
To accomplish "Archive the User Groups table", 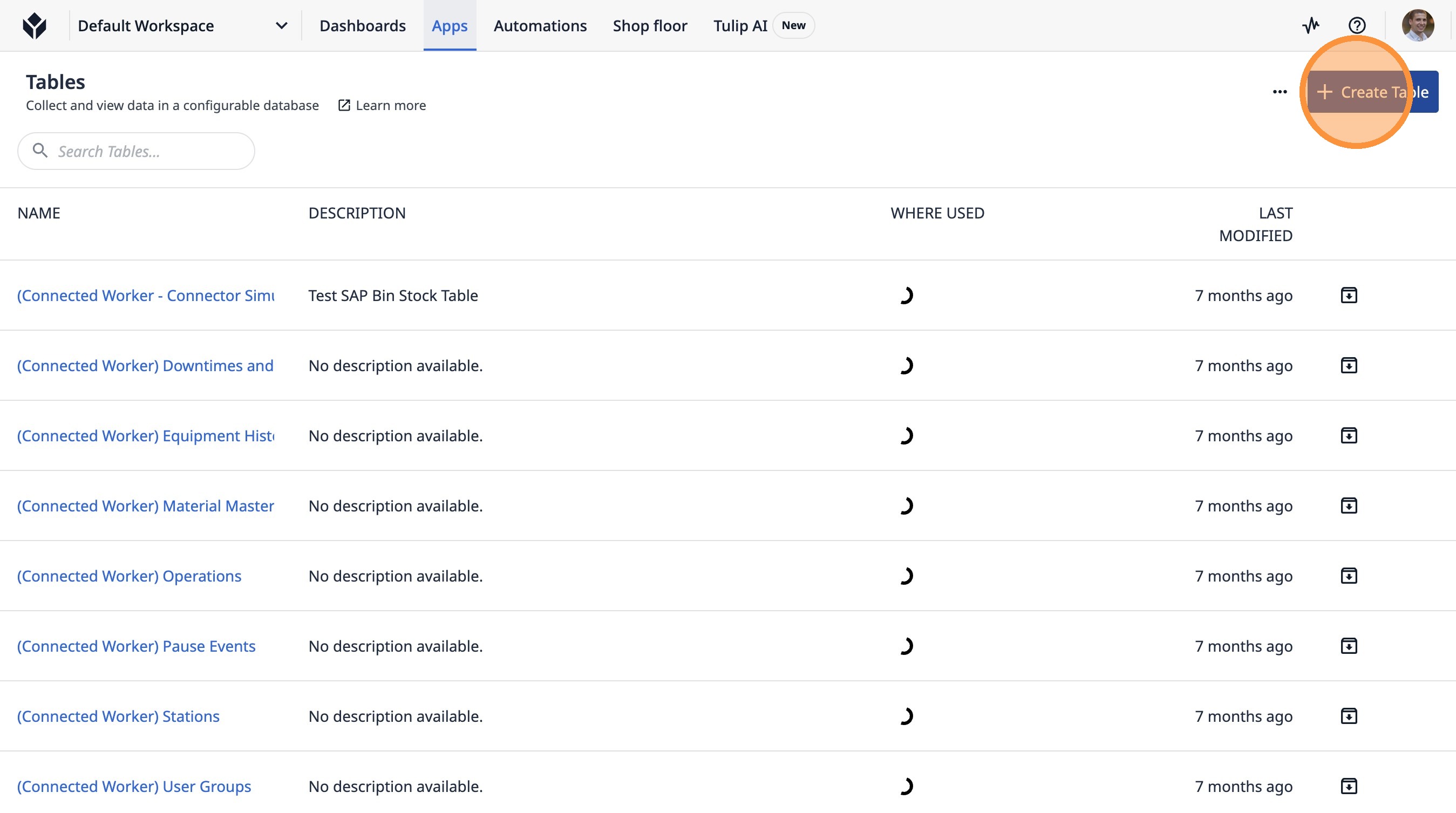I will click(x=1349, y=786).
